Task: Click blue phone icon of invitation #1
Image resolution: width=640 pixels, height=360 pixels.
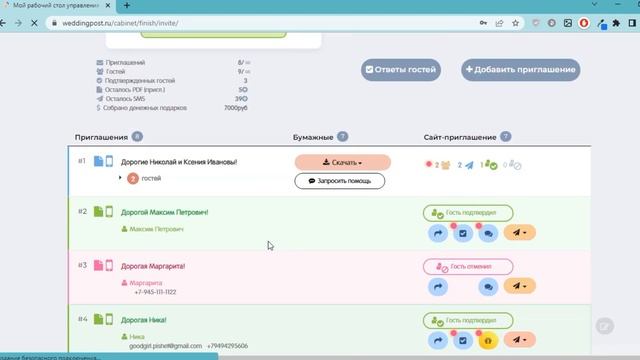Action: [109, 161]
